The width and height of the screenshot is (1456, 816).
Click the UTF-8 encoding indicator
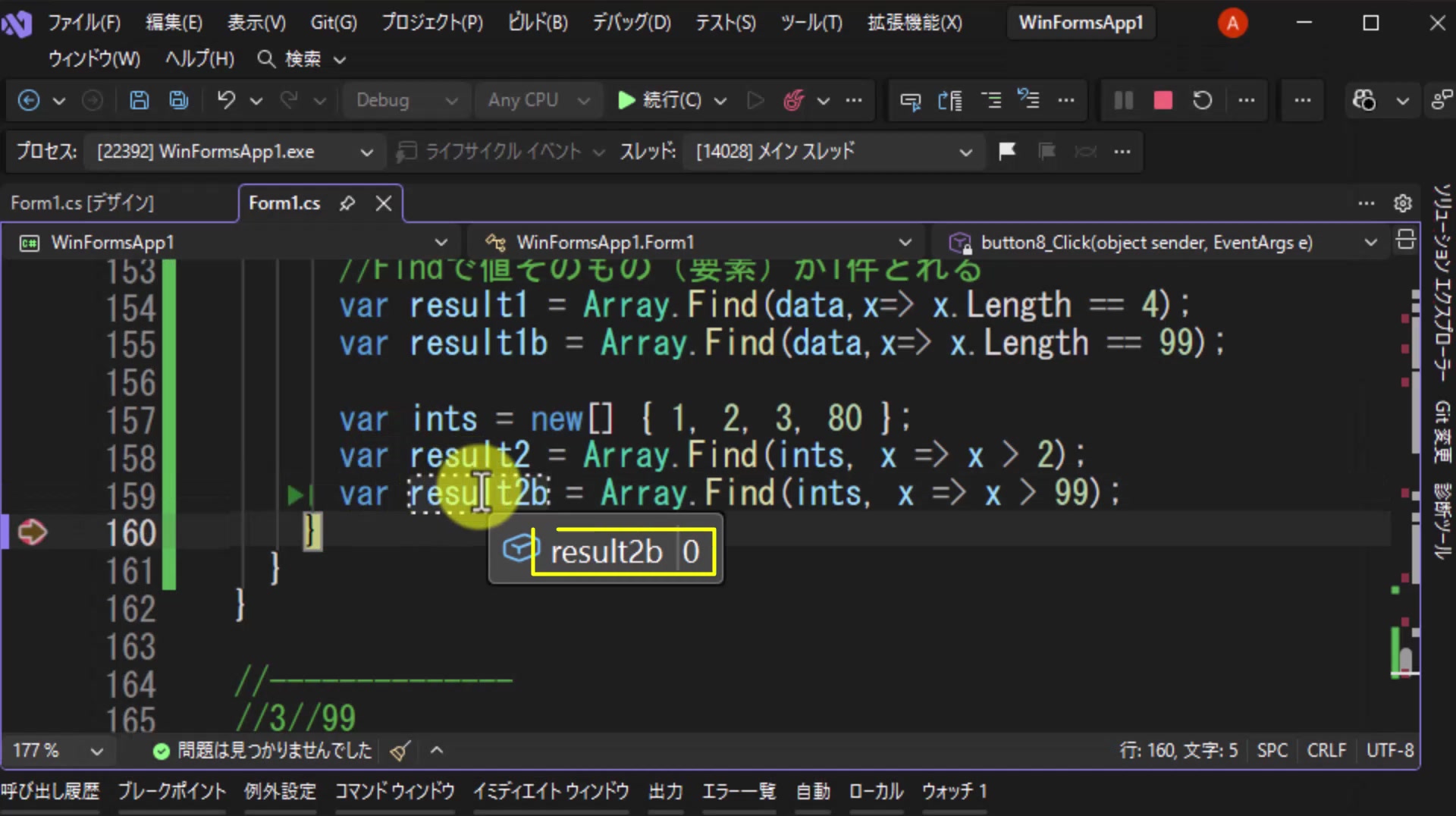pyautogui.click(x=1389, y=751)
